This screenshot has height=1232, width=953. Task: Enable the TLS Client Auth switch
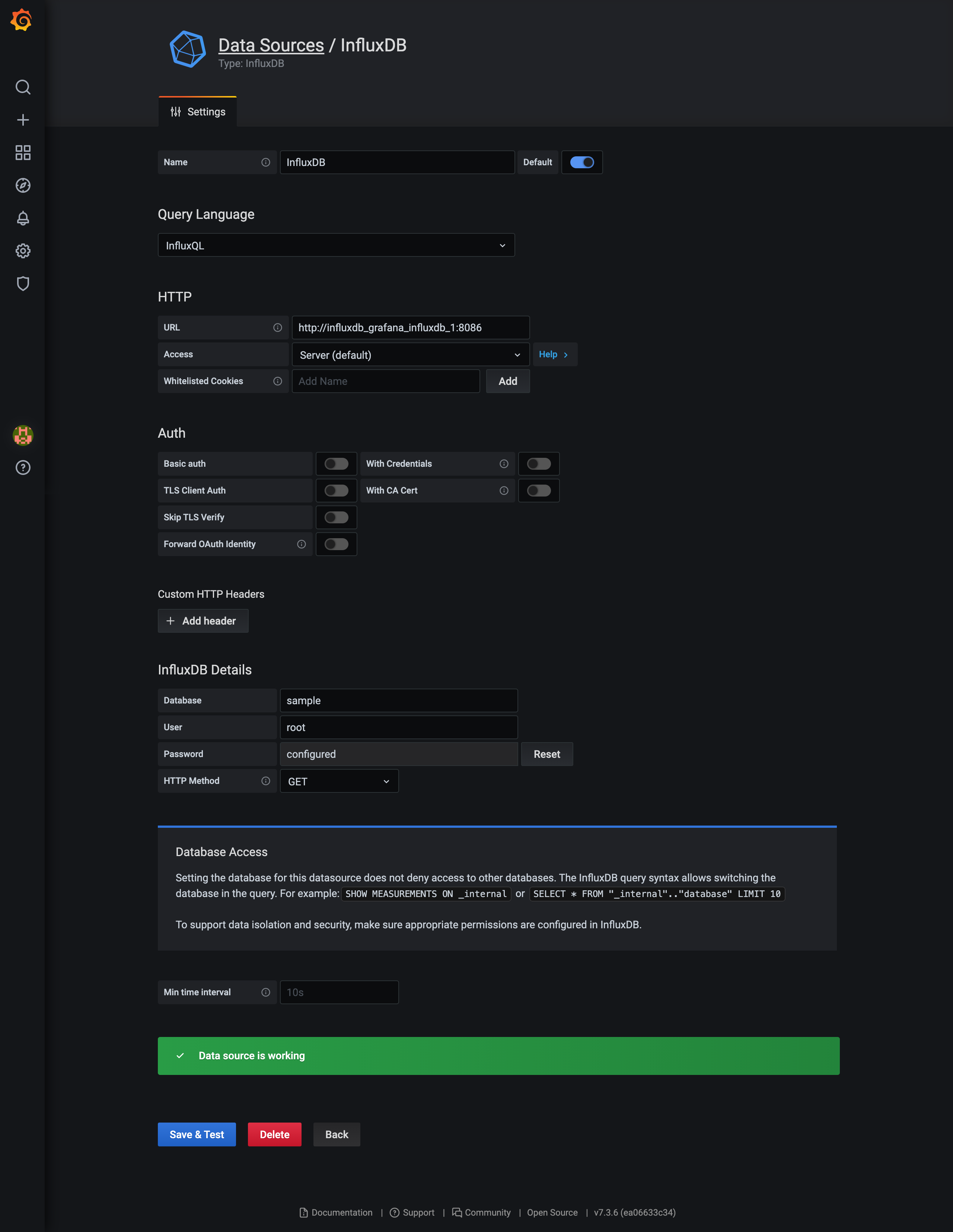336,491
